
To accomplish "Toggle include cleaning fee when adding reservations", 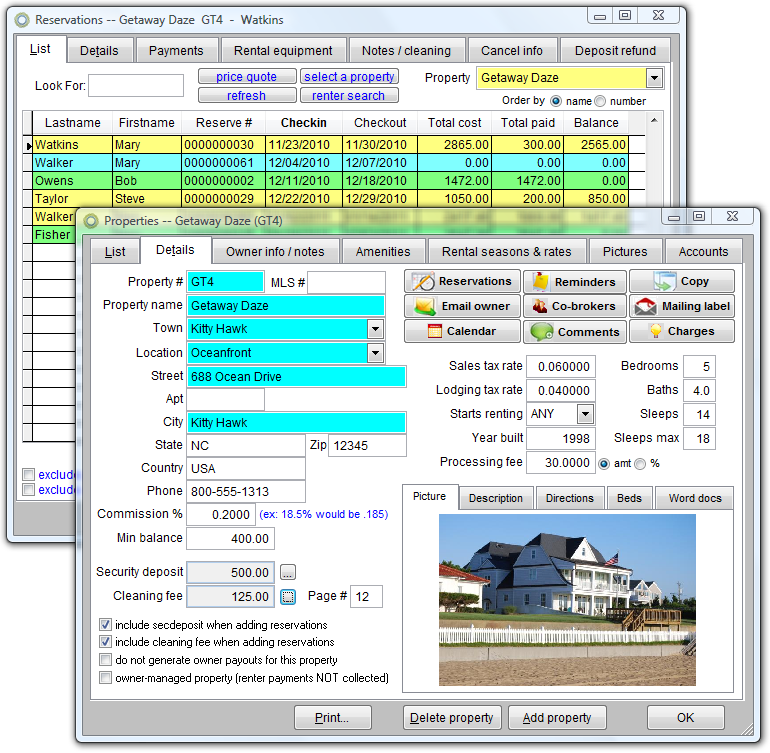I will coord(105,642).
